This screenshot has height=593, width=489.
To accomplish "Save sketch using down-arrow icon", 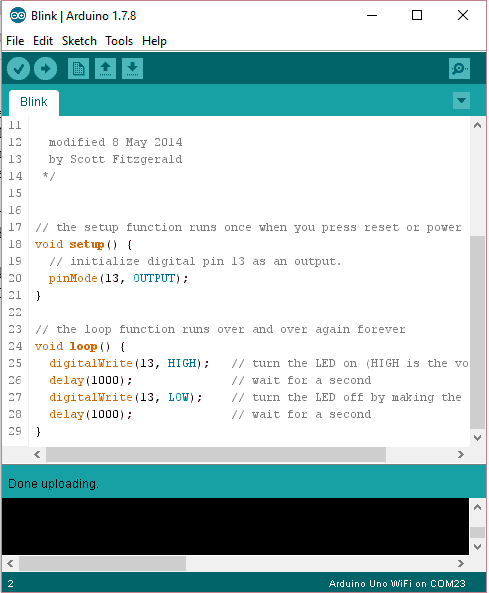I will (132, 69).
